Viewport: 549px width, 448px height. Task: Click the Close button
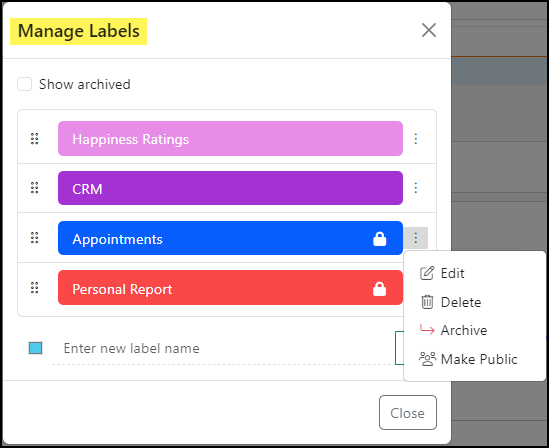click(x=408, y=413)
